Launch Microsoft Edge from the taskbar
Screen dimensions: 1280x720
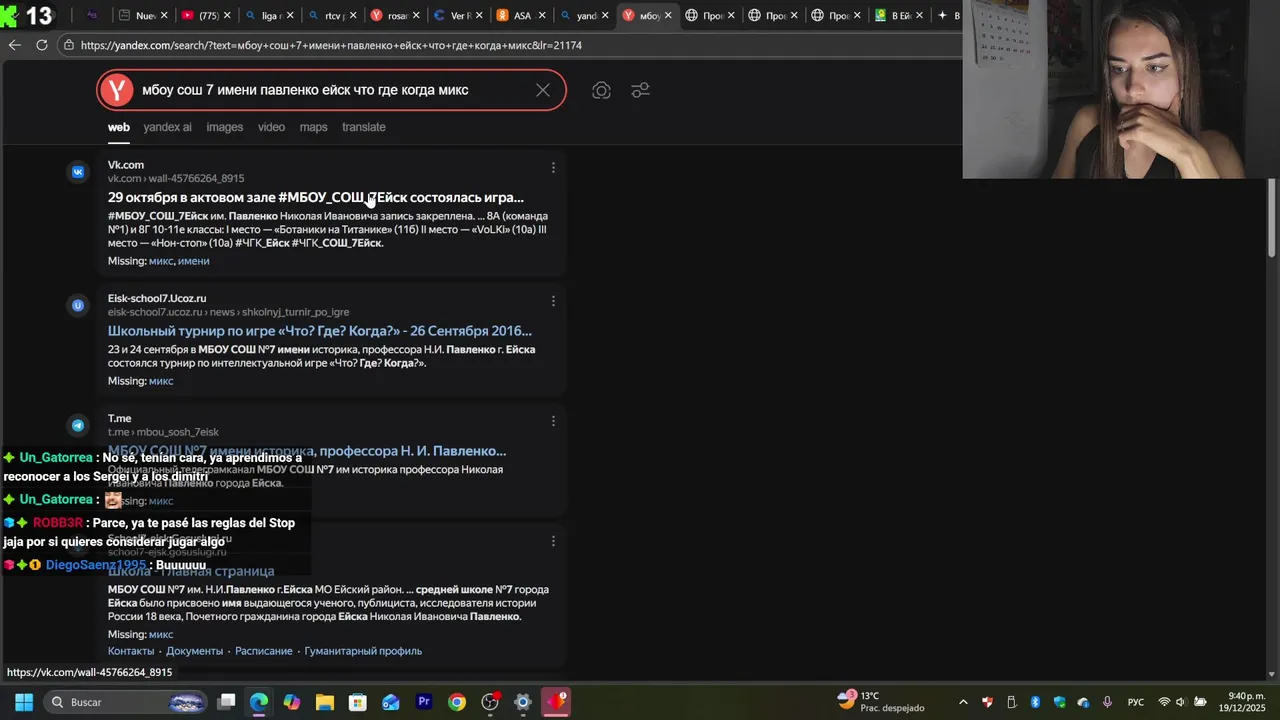click(259, 702)
